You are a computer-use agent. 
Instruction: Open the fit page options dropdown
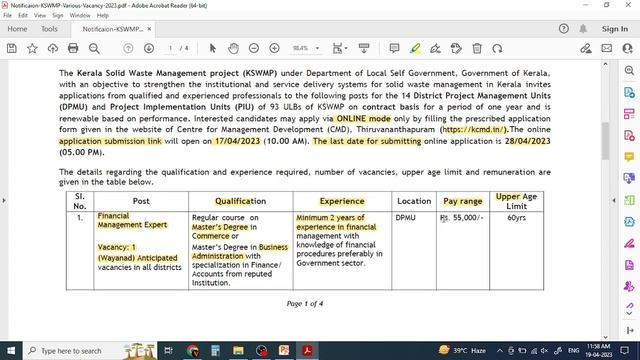(x=340, y=49)
